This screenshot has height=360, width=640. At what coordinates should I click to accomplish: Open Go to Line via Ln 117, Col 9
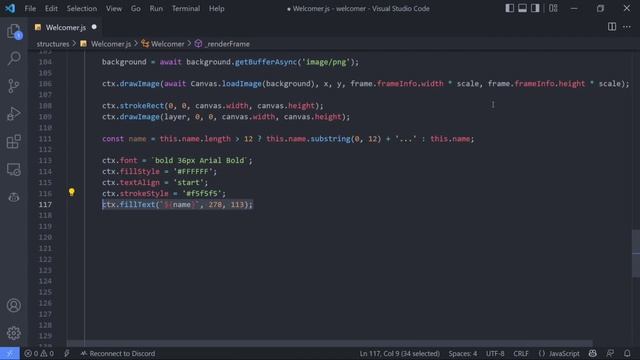point(399,353)
